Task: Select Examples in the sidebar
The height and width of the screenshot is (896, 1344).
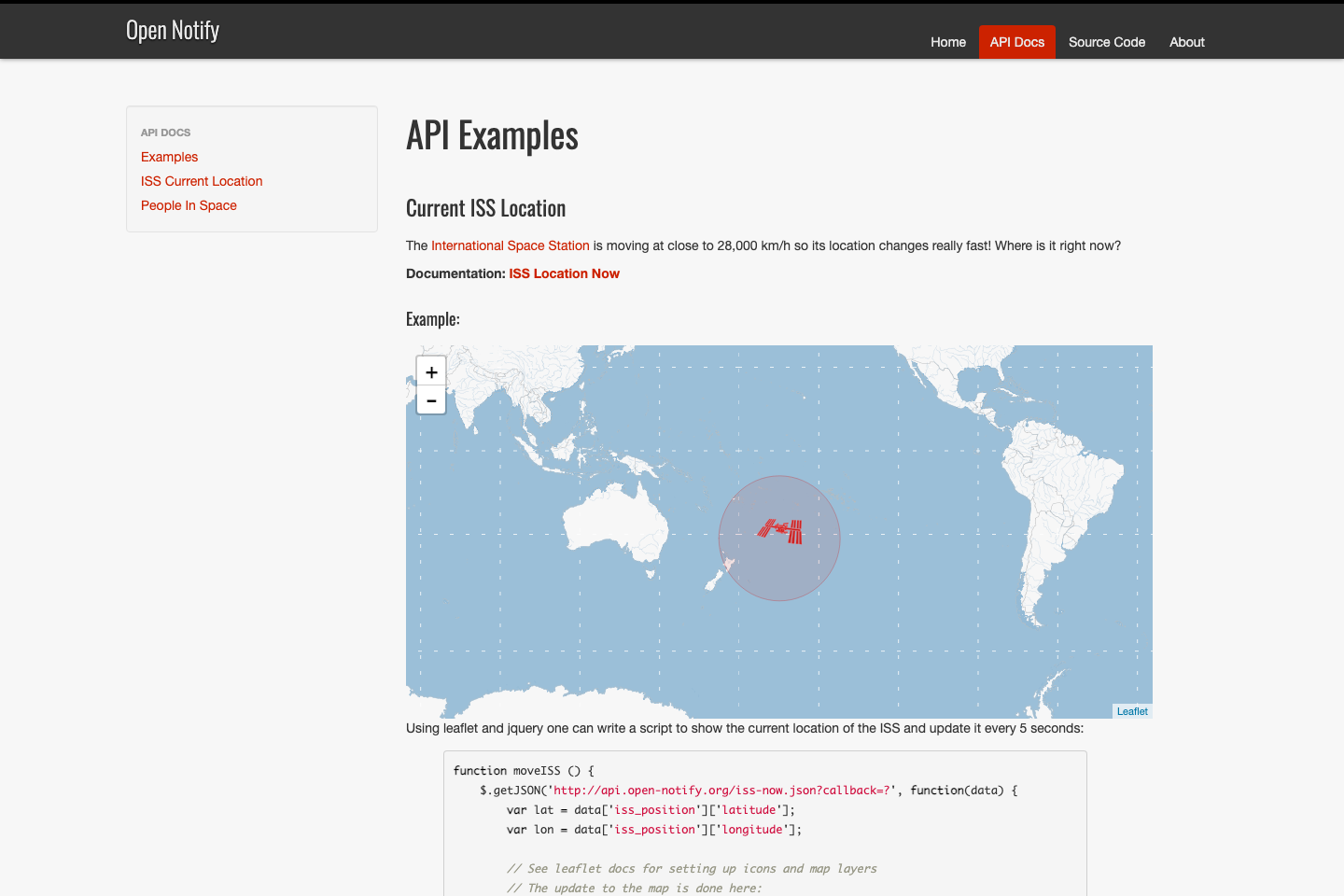Action: pos(169,157)
